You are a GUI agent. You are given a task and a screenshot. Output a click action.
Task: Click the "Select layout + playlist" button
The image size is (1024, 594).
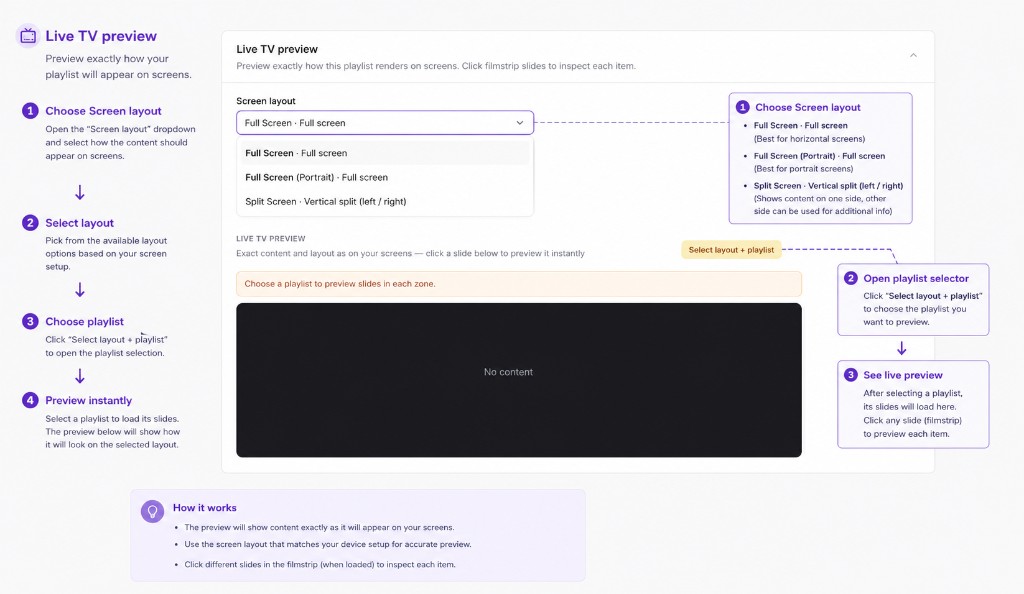[731, 249]
